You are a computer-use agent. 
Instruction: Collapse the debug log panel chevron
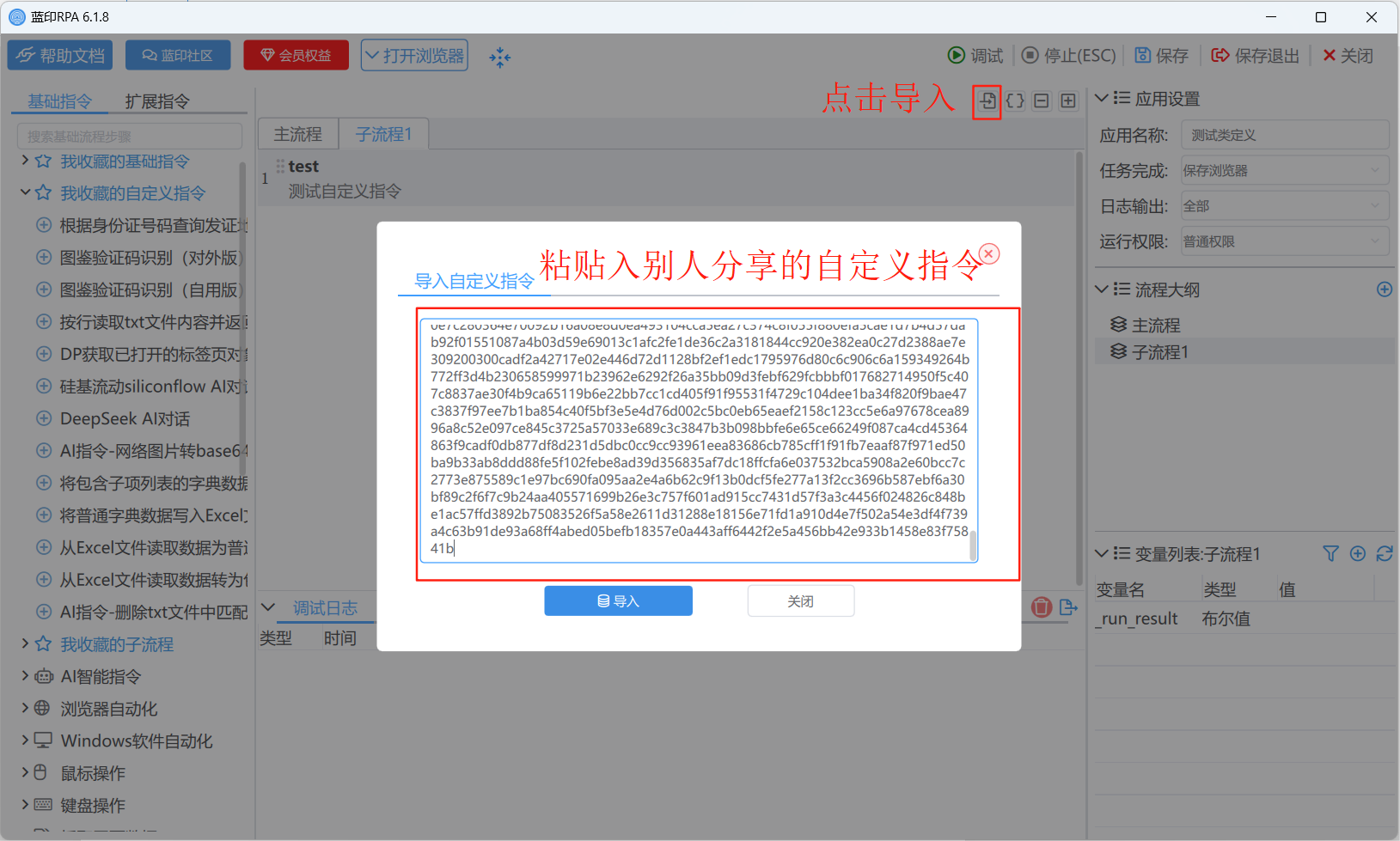point(268,607)
